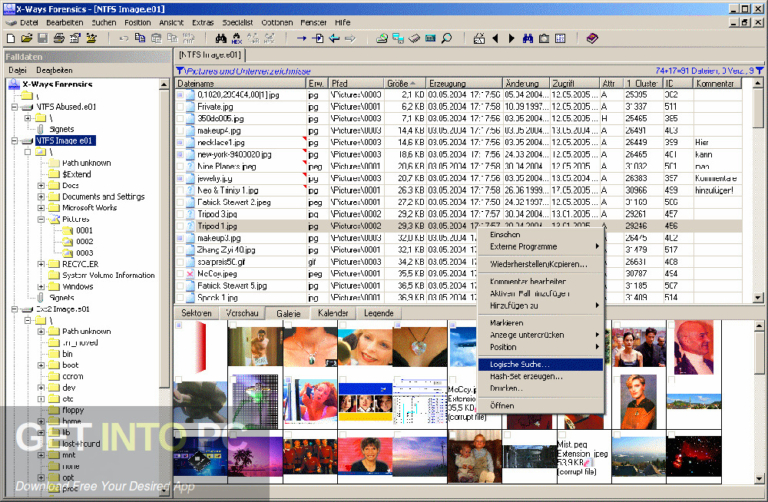Expand the Microsoft Works folder node
This screenshot has height=502, width=768.
point(41,208)
